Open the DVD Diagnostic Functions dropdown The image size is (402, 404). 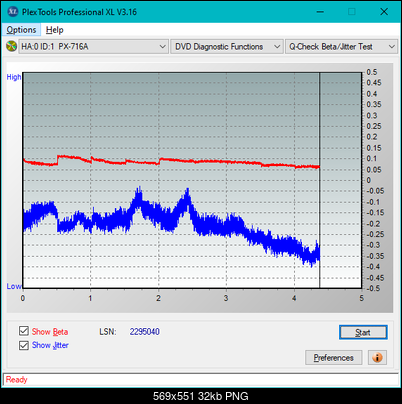pyautogui.click(x=227, y=47)
